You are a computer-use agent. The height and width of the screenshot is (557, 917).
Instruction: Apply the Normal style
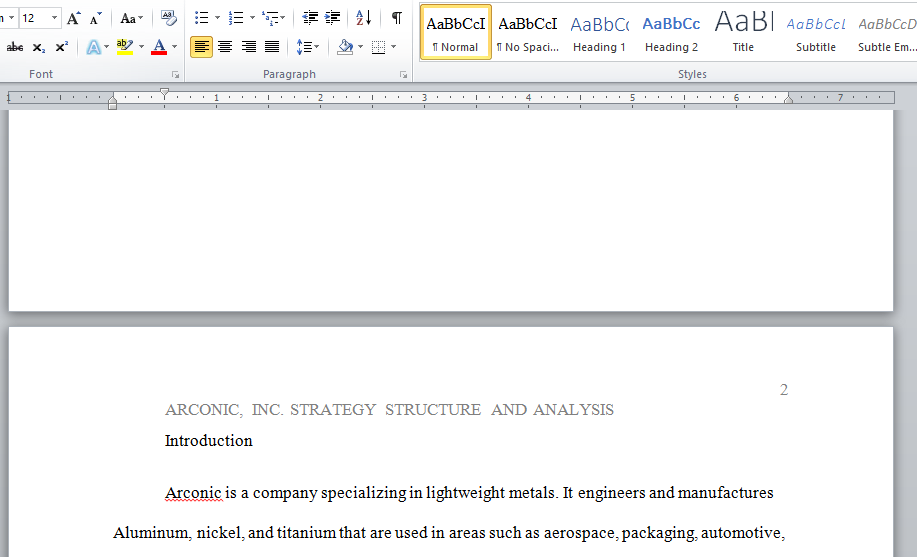coord(456,32)
